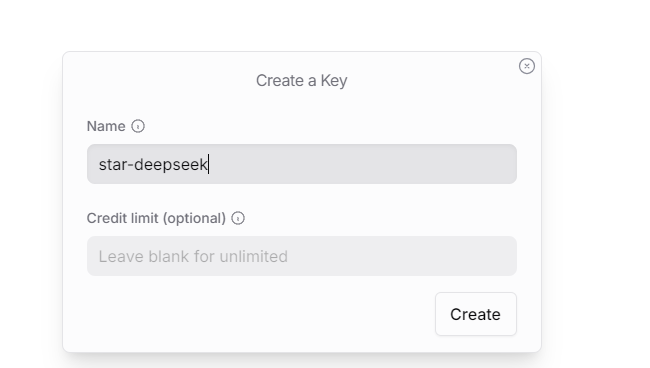Place cursor in the star-deepseek text
The height and width of the screenshot is (368, 650).
click(x=153, y=165)
